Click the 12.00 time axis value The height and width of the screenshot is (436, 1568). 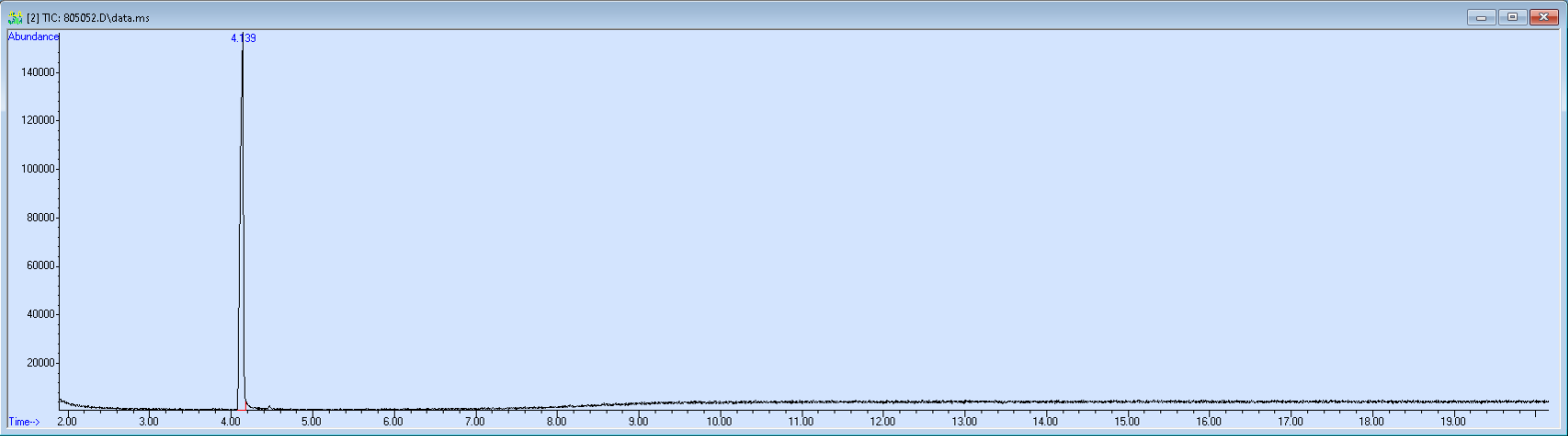(881, 422)
